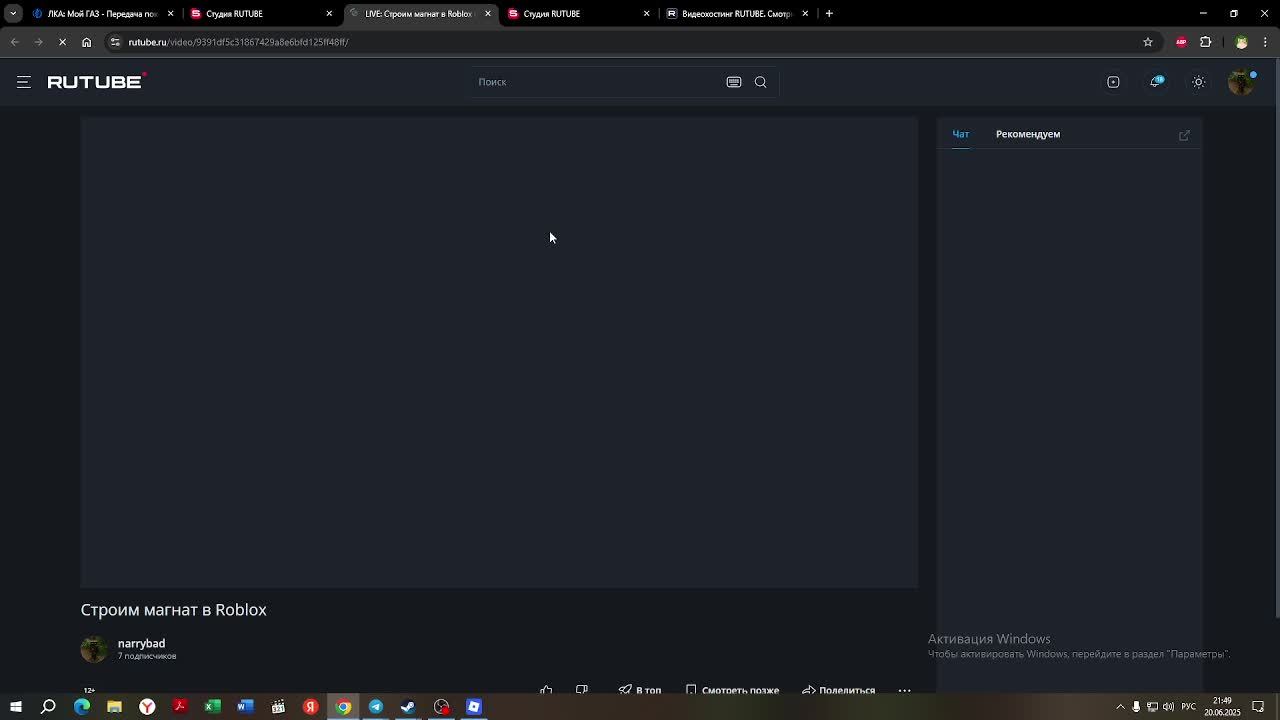The width and height of the screenshot is (1280, 720).
Task: Switch to the first "Студия RUTUBE" tab
Action: (x=260, y=14)
